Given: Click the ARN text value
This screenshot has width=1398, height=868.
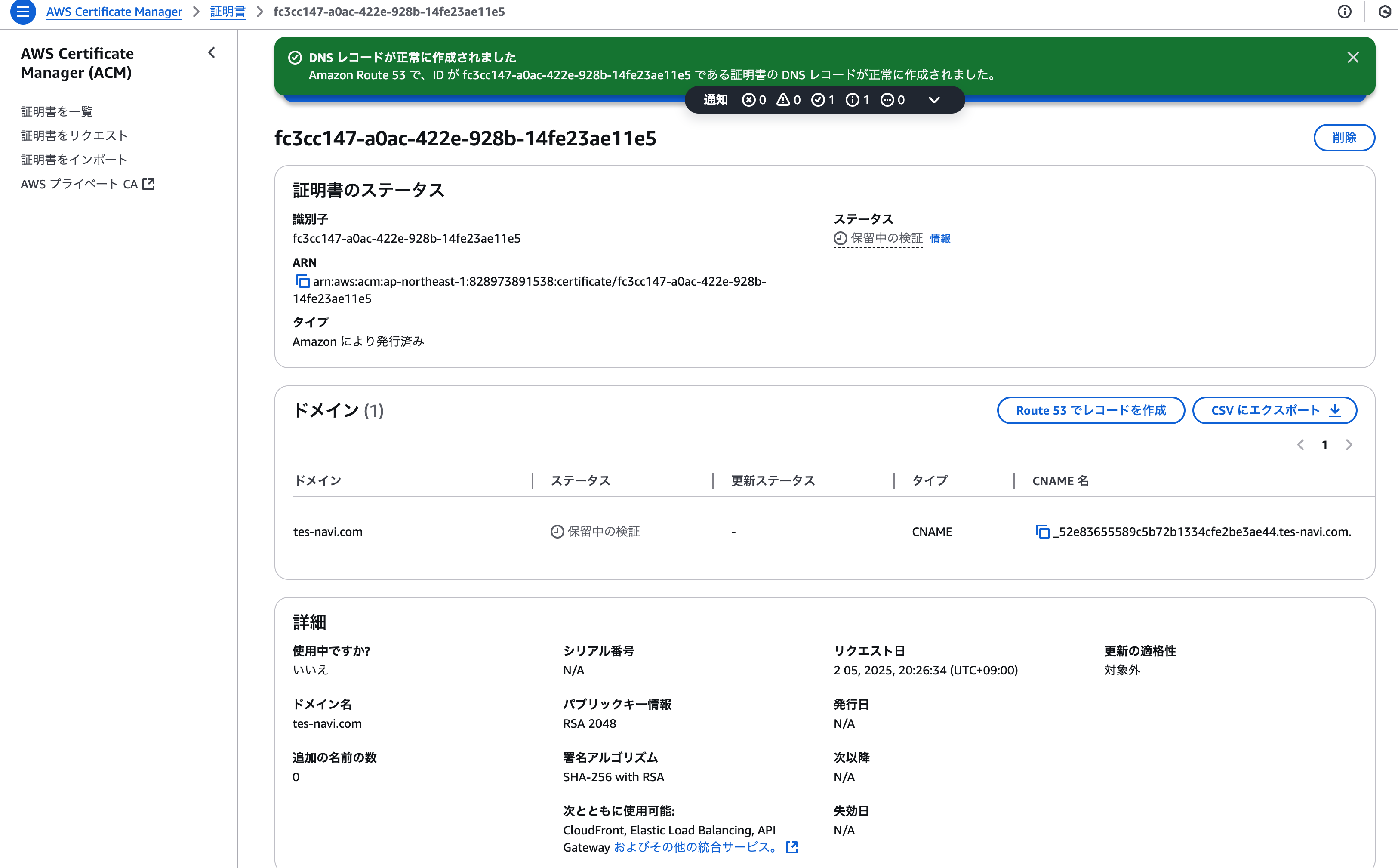Looking at the screenshot, I should pyautogui.click(x=530, y=290).
